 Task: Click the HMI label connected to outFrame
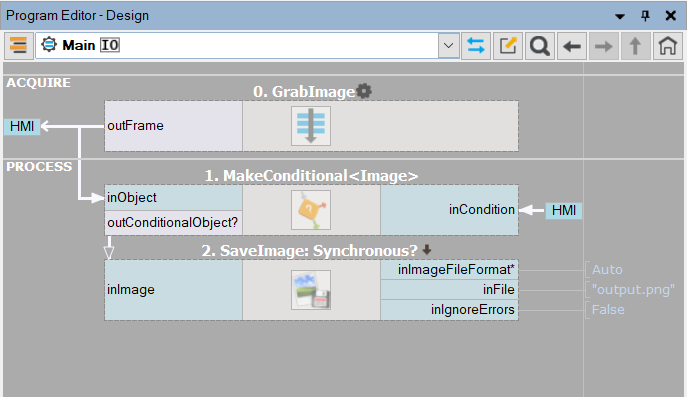22,126
